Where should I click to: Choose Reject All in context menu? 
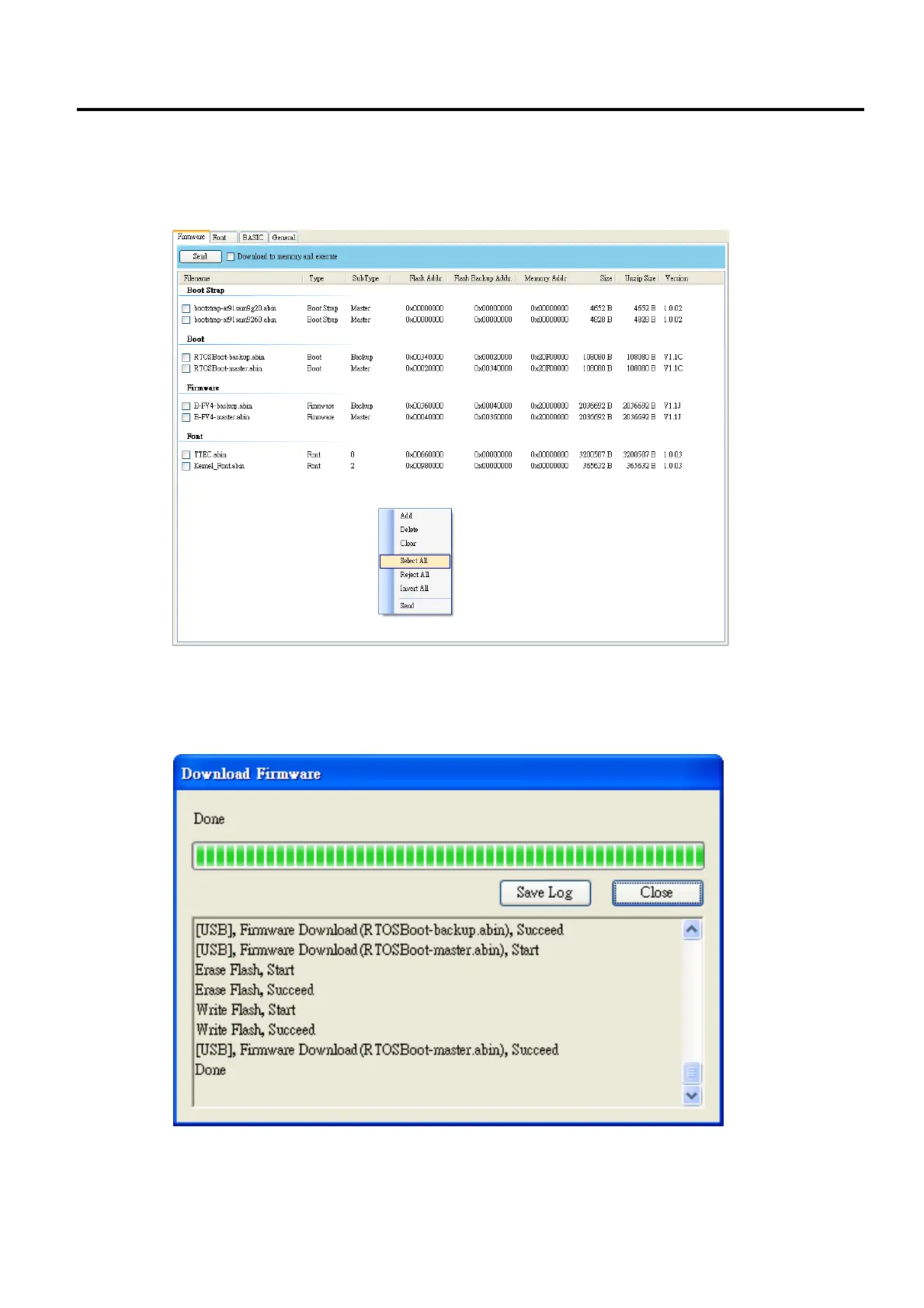tap(415, 575)
